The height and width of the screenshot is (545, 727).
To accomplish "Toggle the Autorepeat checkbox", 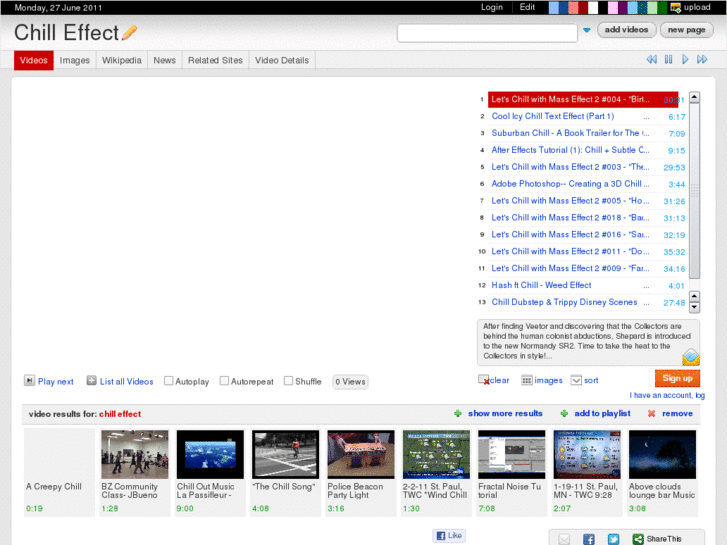I will pos(224,381).
